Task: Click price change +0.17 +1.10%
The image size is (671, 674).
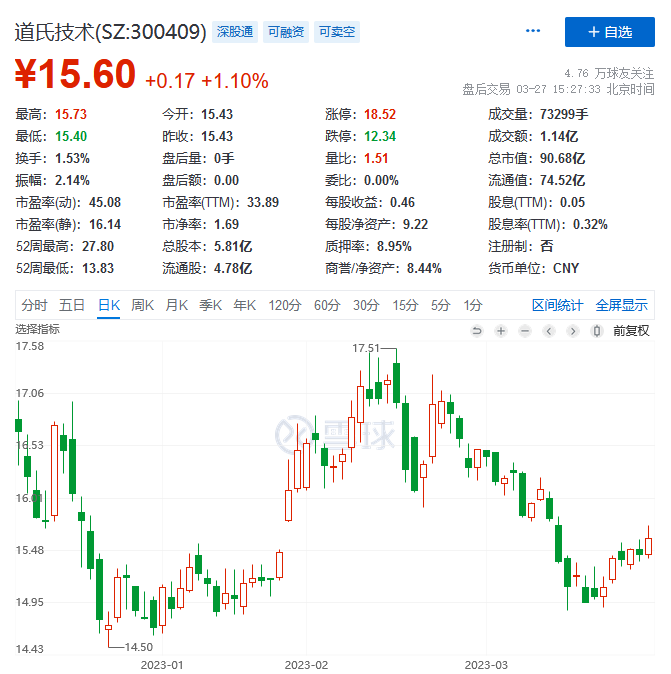Action: pyautogui.click(x=207, y=81)
